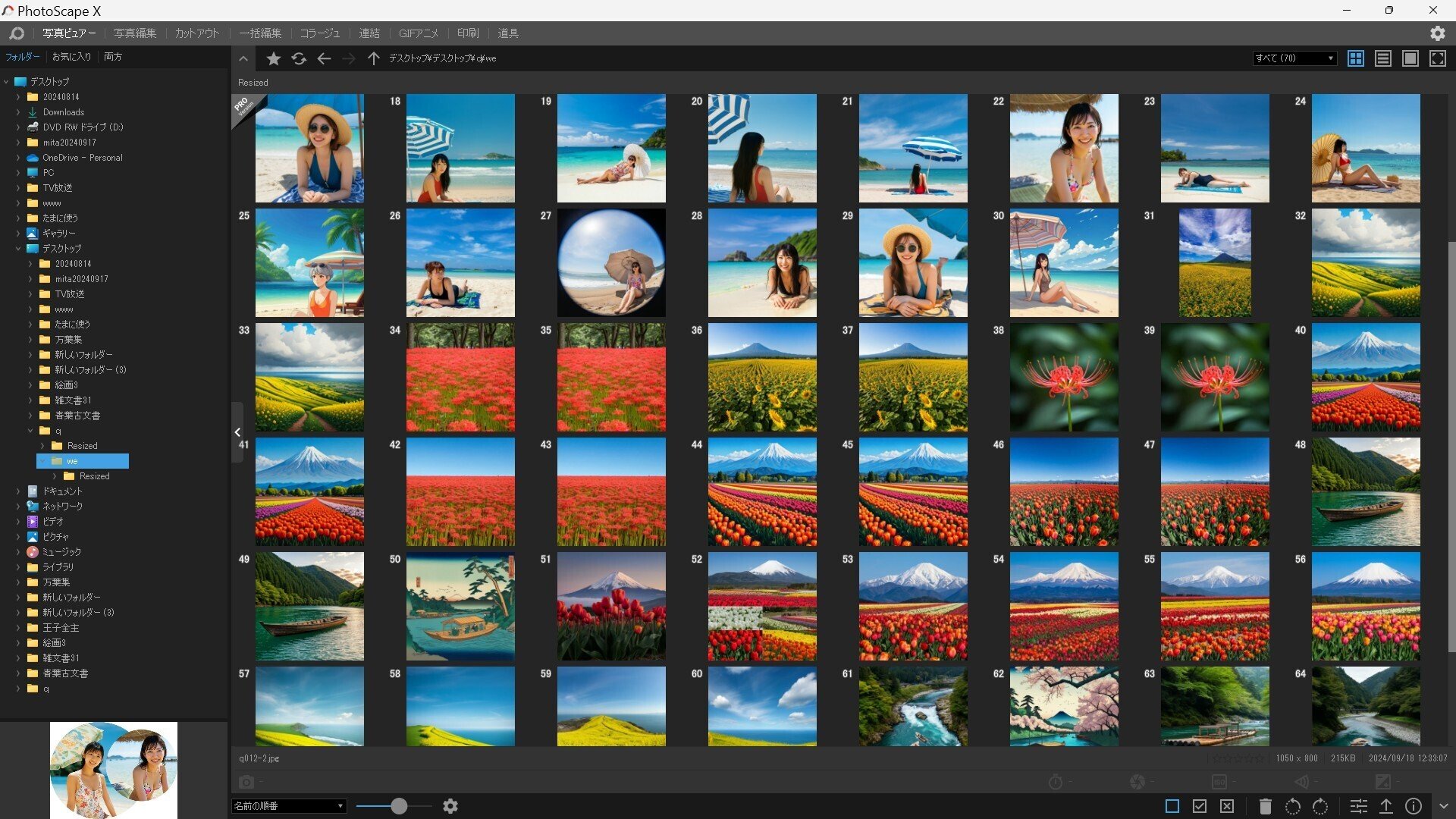
Task: Open PhotoScape X settings with the gear icon
Action: tap(1437, 33)
